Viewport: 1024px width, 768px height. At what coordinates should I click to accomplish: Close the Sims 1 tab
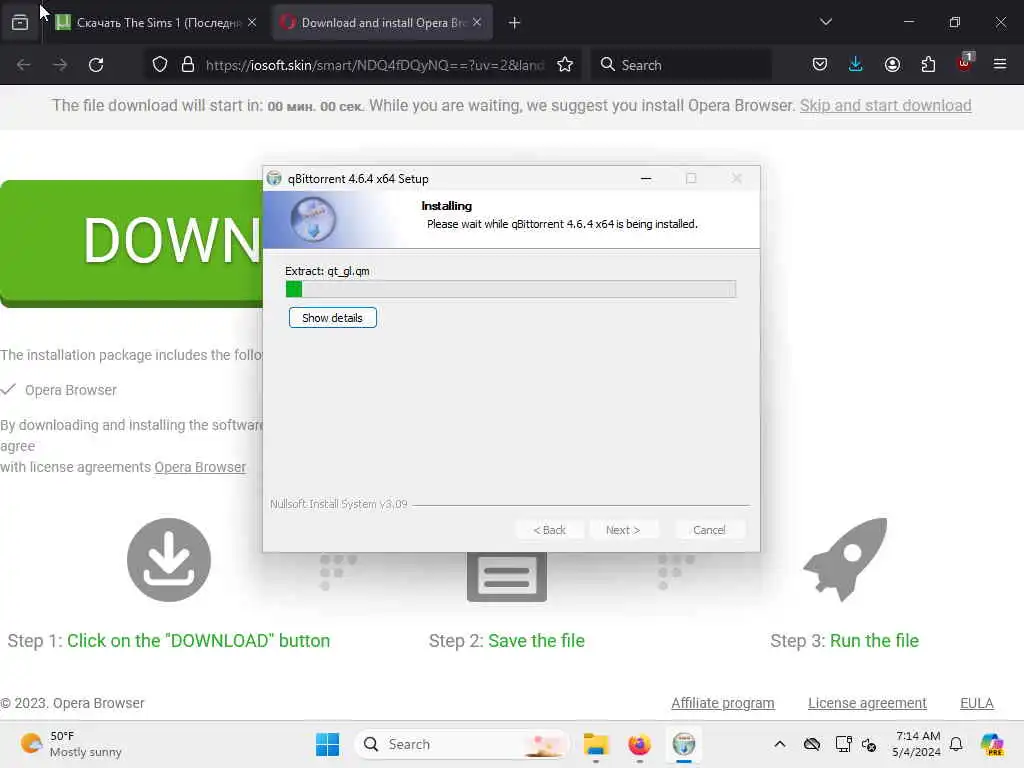coord(252,23)
